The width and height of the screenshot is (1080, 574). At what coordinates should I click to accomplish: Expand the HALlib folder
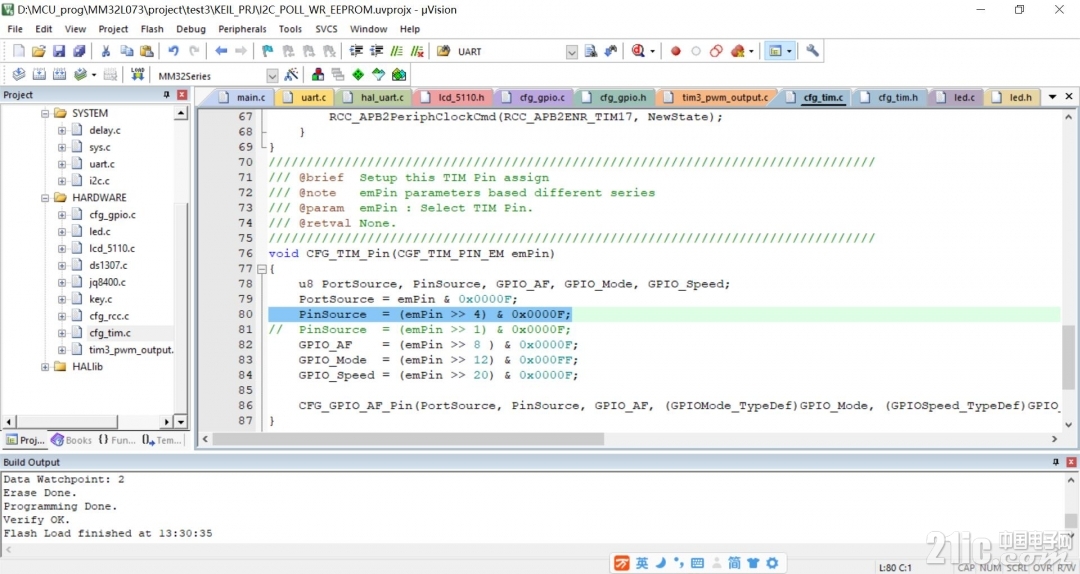[45, 367]
